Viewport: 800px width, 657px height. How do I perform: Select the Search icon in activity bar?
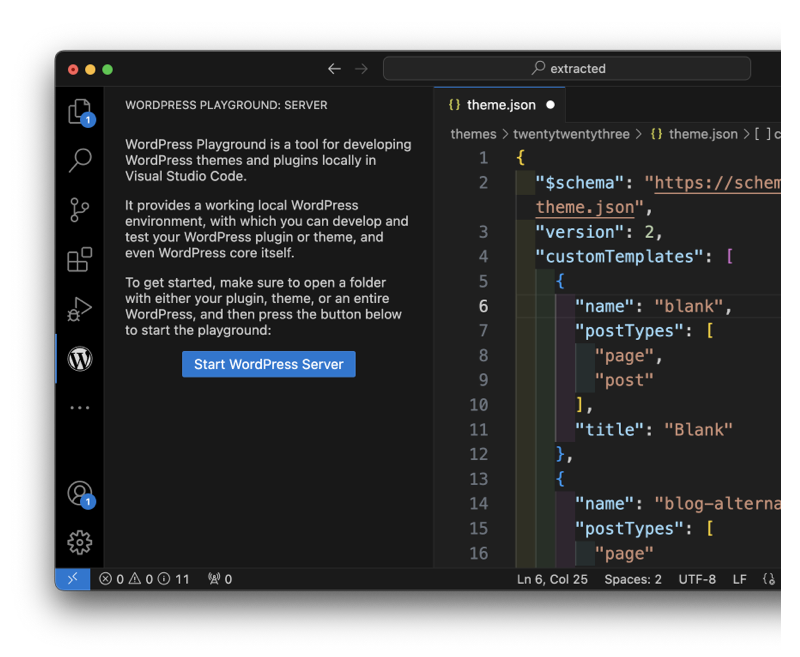pos(80,161)
